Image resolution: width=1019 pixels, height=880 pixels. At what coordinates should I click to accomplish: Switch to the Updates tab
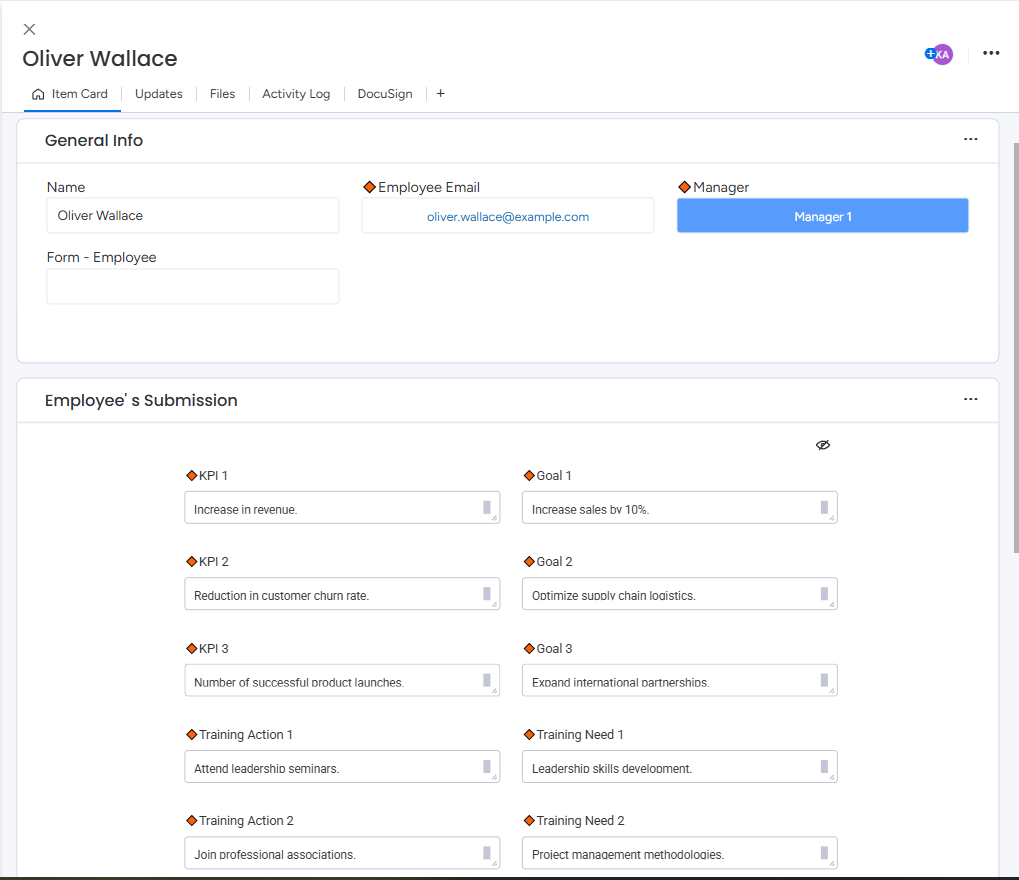pos(159,94)
